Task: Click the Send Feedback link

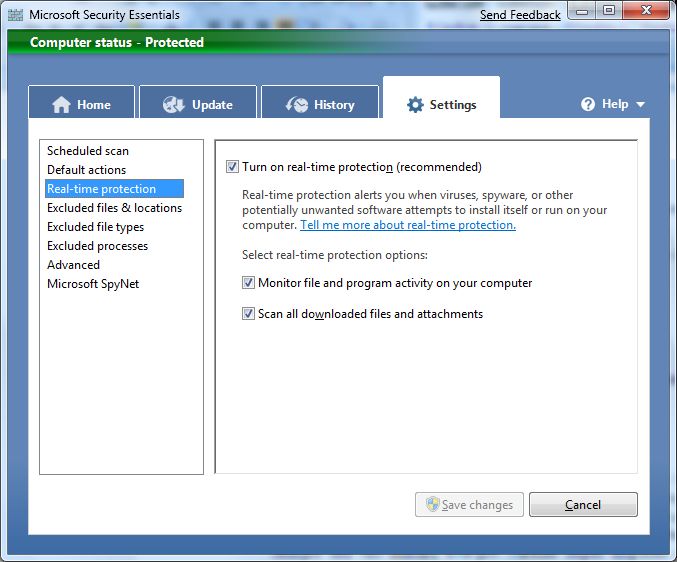Action: (x=520, y=15)
